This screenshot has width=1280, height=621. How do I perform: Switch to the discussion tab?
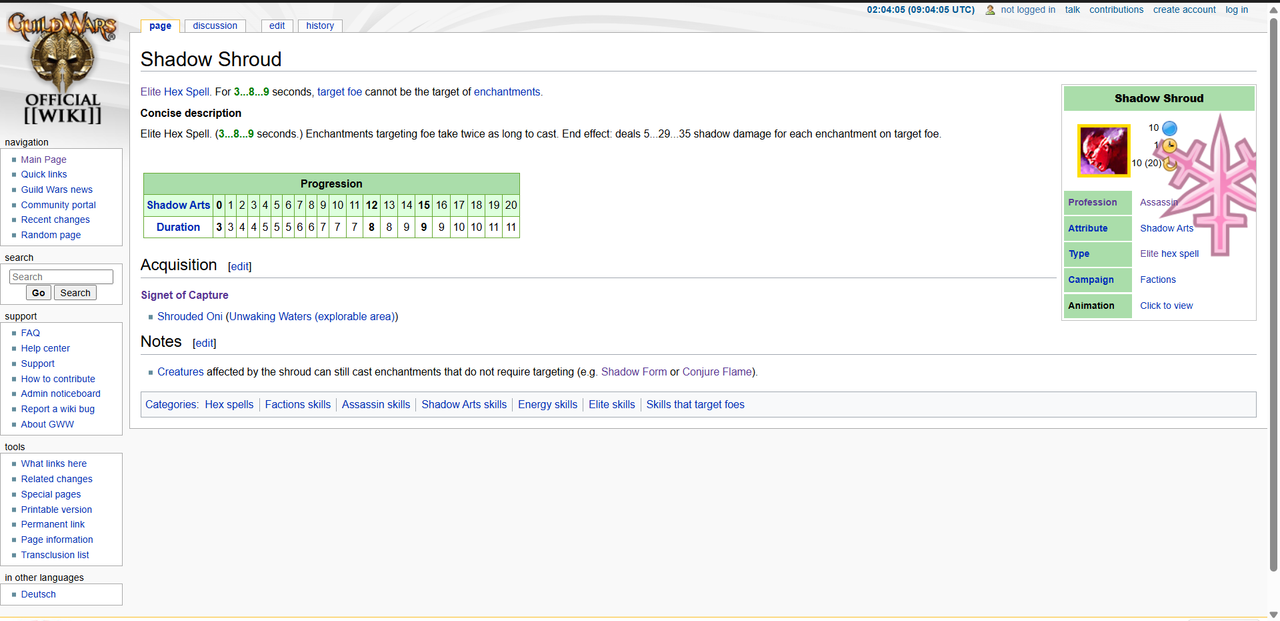click(215, 26)
